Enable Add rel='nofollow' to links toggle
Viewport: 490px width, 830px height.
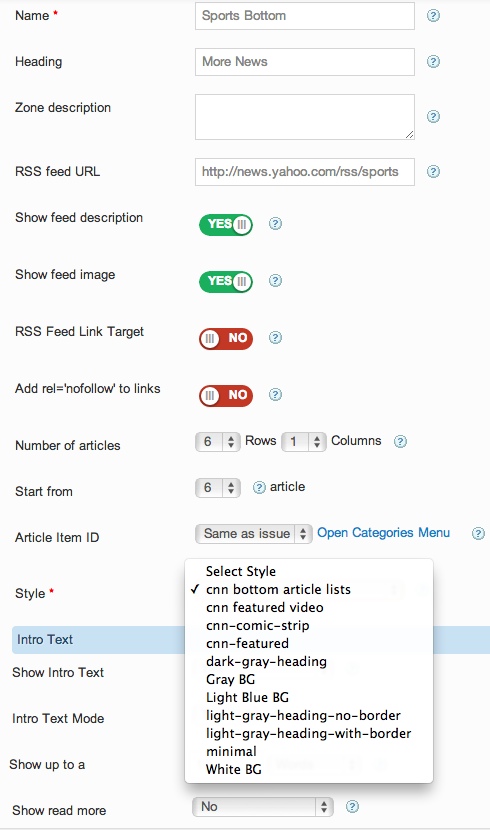226,395
